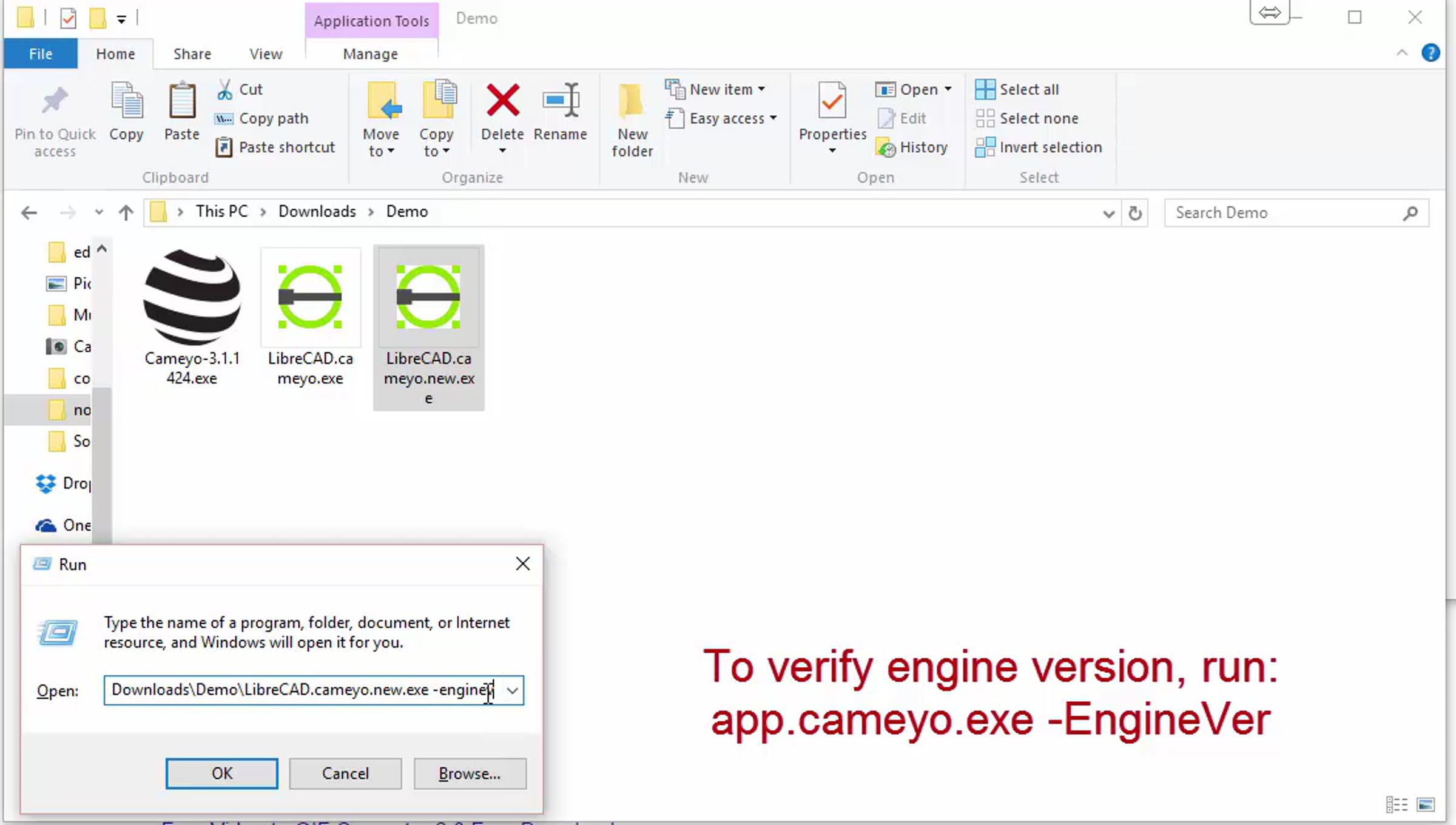Image resolution: width=1456 pixels, height=825 pixels.
Task: Click the red Delete icon
Action: [x=502, y=101]
